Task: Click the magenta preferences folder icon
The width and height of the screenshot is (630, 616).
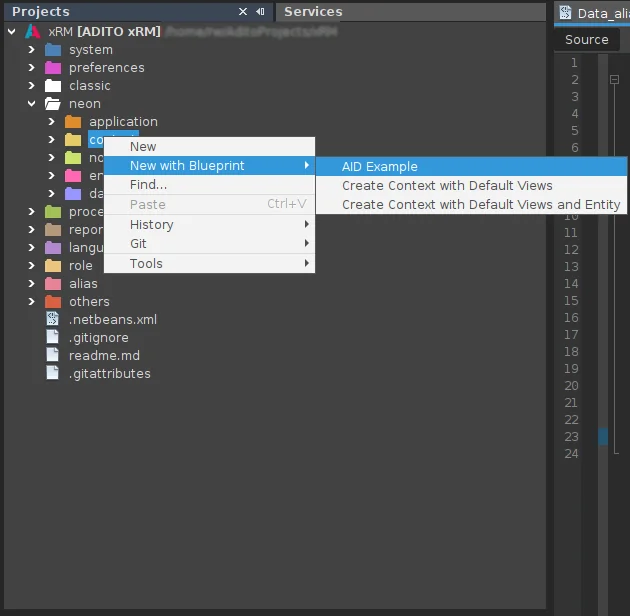Action: click(x=53, y=68)
